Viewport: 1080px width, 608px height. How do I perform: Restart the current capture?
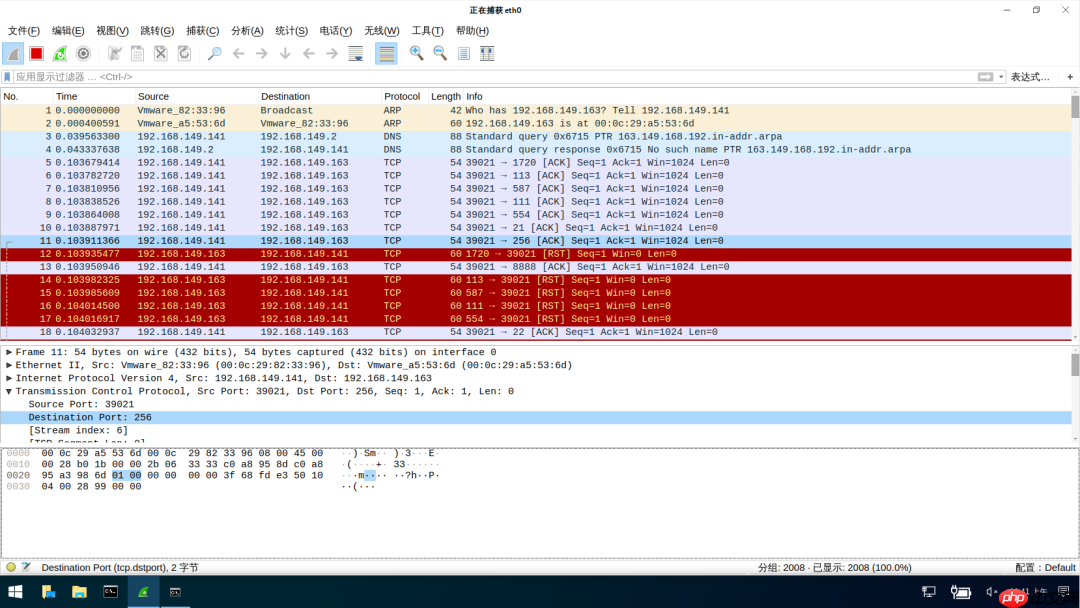(59, 52)
